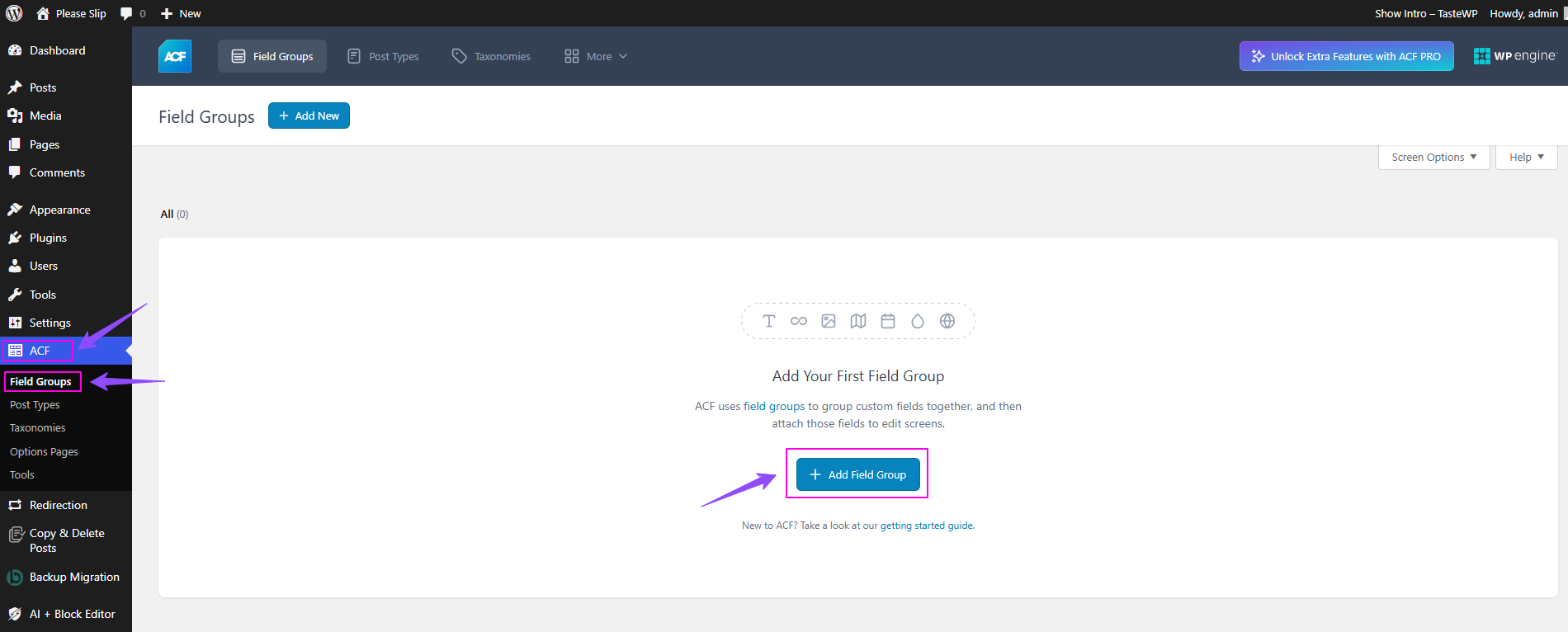Click Unlock Extra Features with ACF PRO
Viewport: 1568px width, 632px height.
(x=1347, y=56)
